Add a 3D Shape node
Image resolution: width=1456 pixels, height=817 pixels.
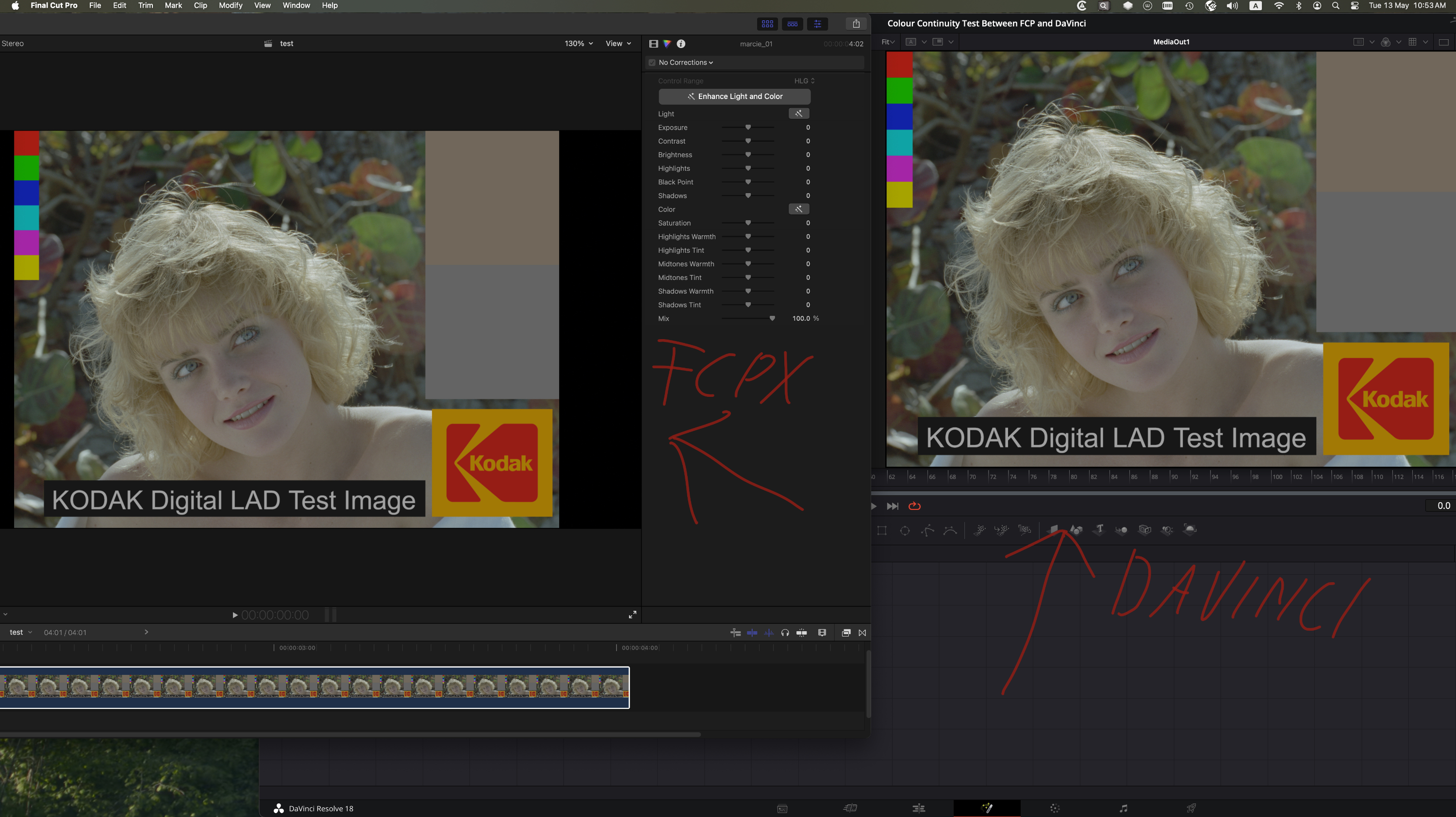pyautogui.click(x=1076, y=530)
